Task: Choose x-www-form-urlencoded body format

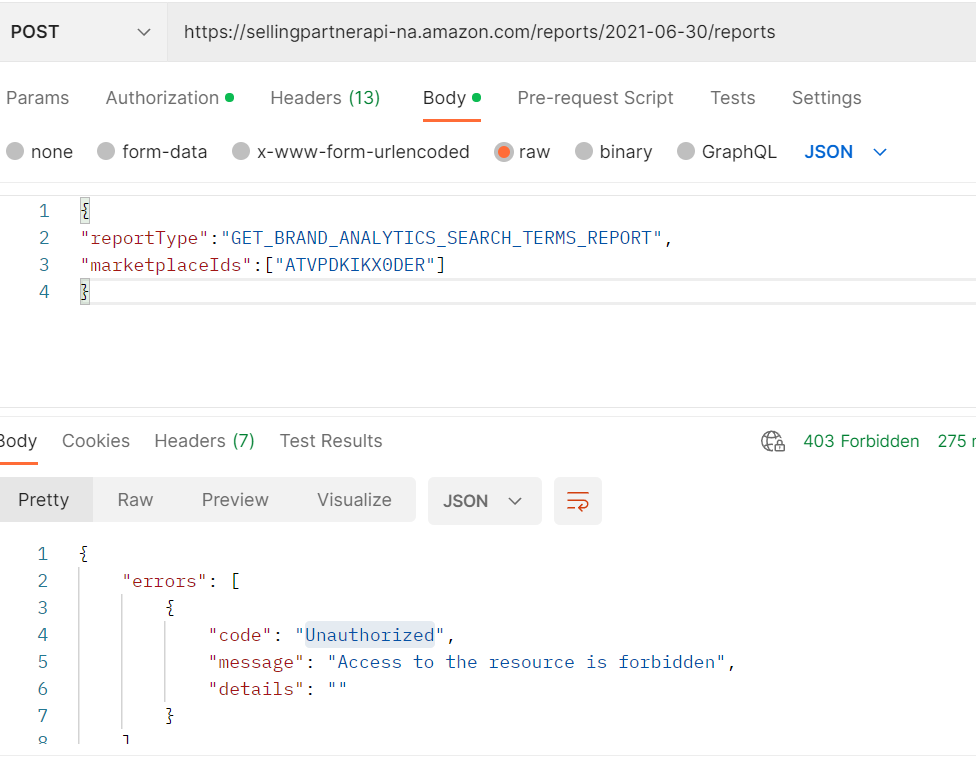Action: click(240, 151)
